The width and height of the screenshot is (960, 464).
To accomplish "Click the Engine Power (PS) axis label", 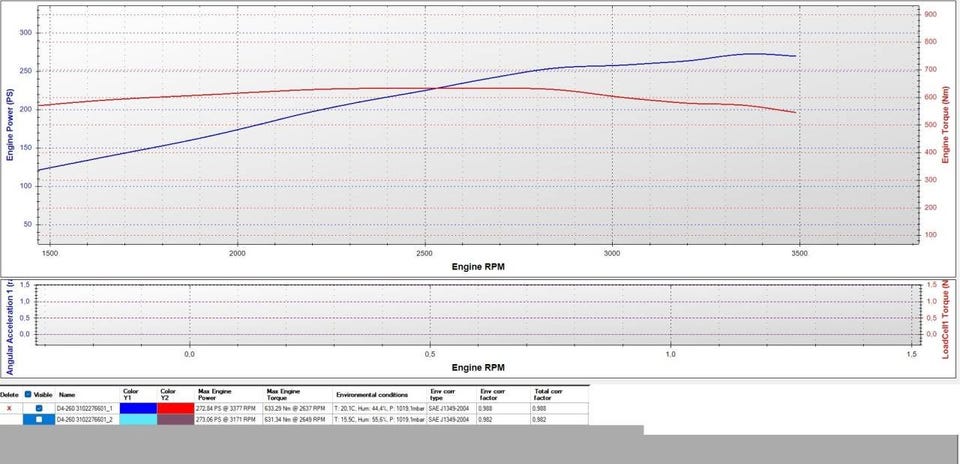I will click(10, 126).
